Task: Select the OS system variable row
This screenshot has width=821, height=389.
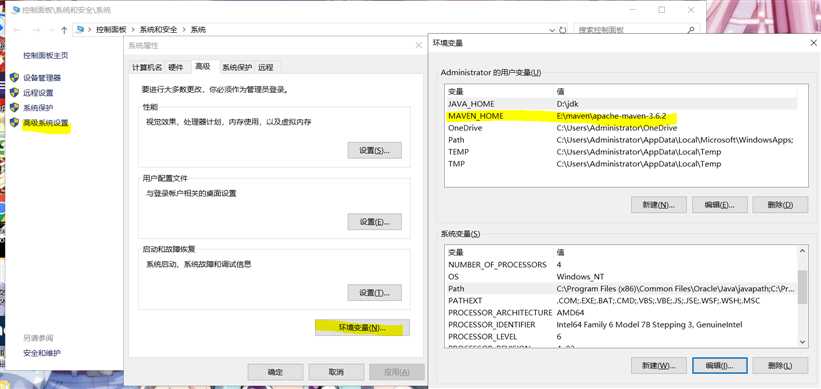Action: (621, 276)
